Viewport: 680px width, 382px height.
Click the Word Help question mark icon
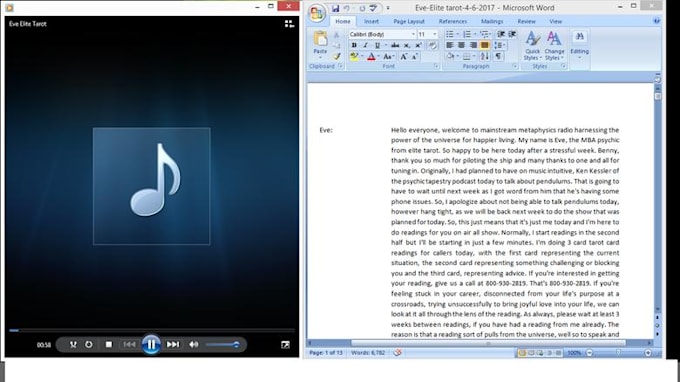tap(657, 21)
